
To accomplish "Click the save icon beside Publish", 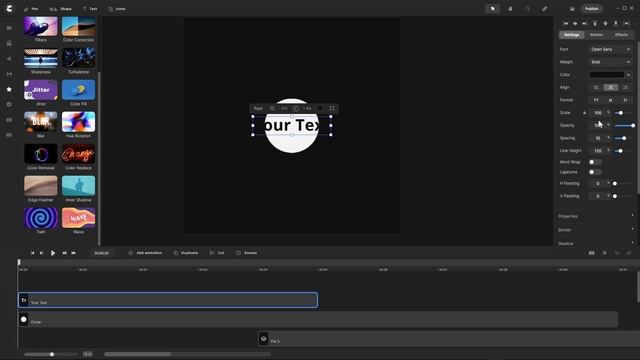I will click(572, 9).
